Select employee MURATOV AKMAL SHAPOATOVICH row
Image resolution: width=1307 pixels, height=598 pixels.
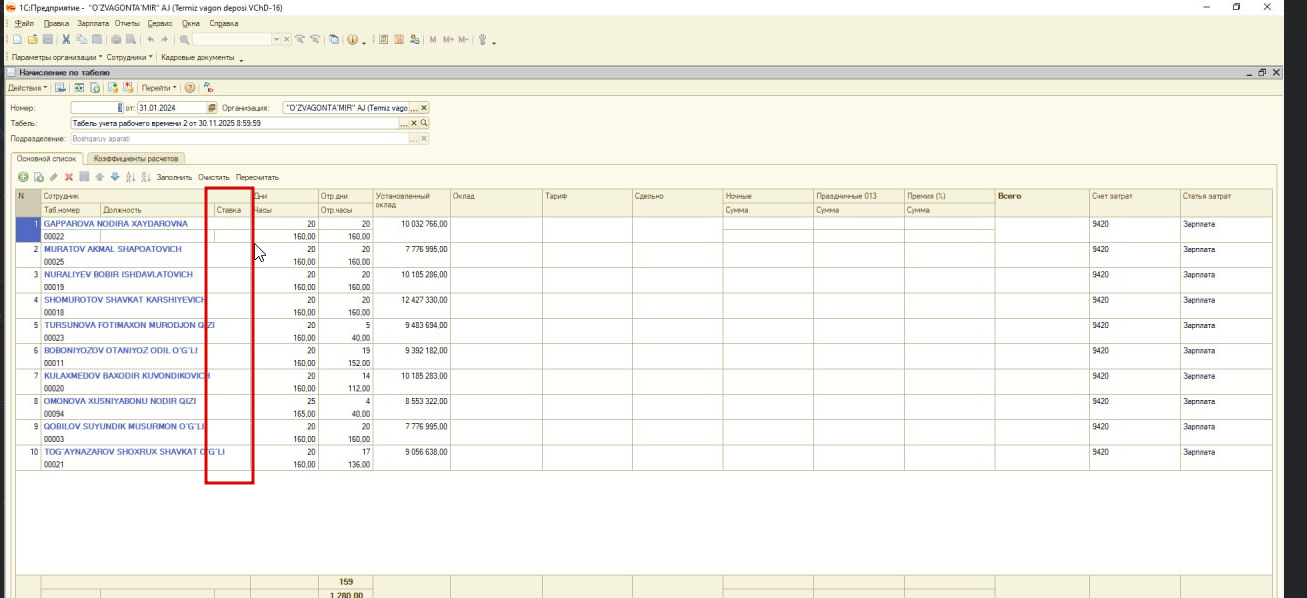click(x=113, y=249)
